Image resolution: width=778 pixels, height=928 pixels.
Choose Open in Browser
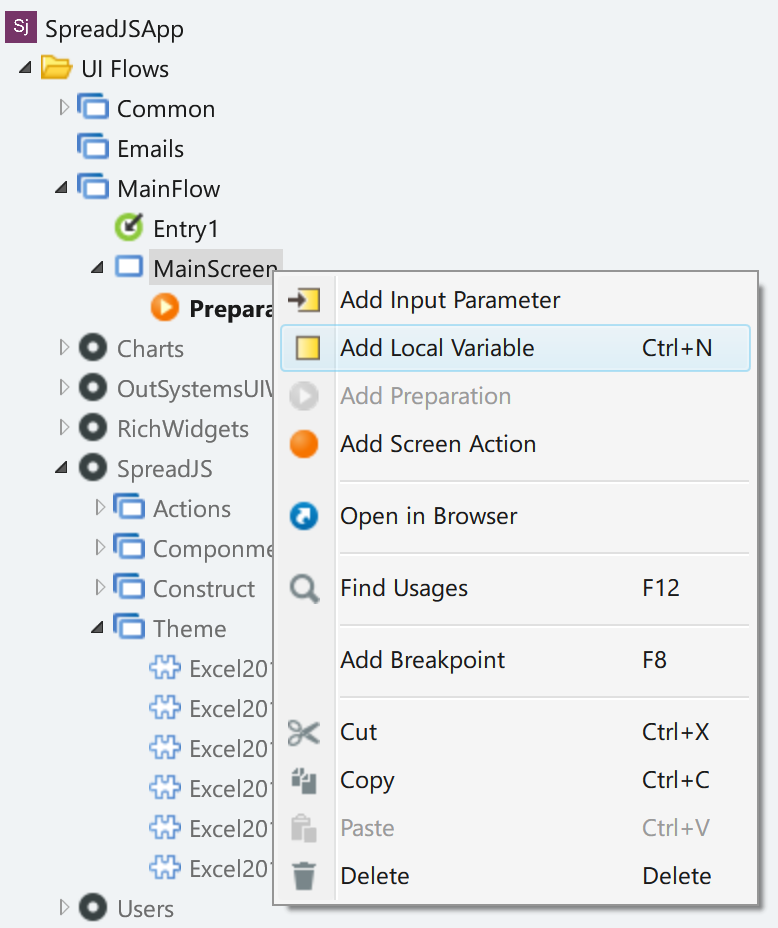pyautogui.click(x=515, y=516)
